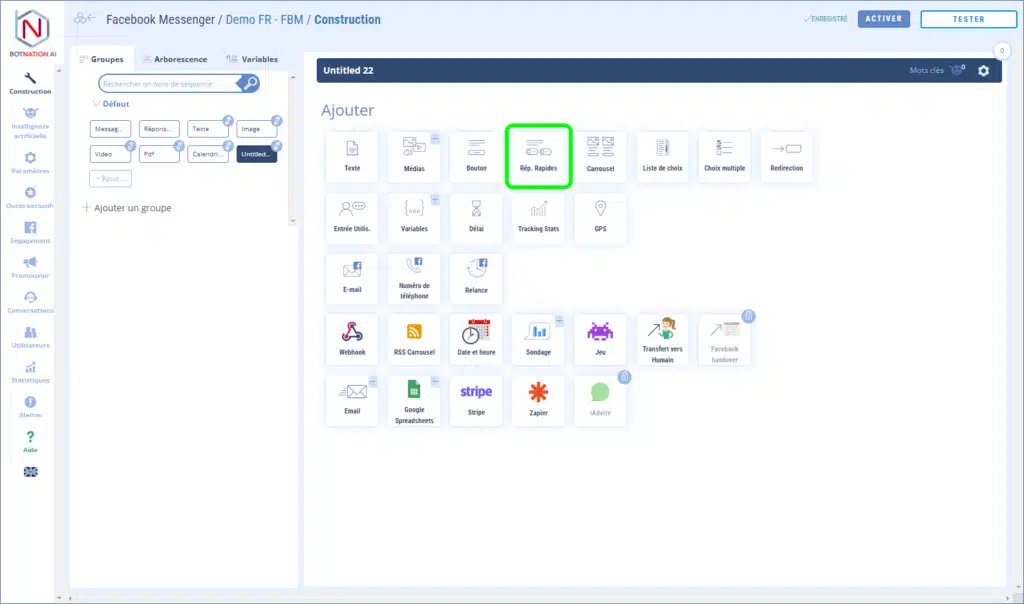
Task: Open Statistiques in the left sidebar
Action: point(30,372)
